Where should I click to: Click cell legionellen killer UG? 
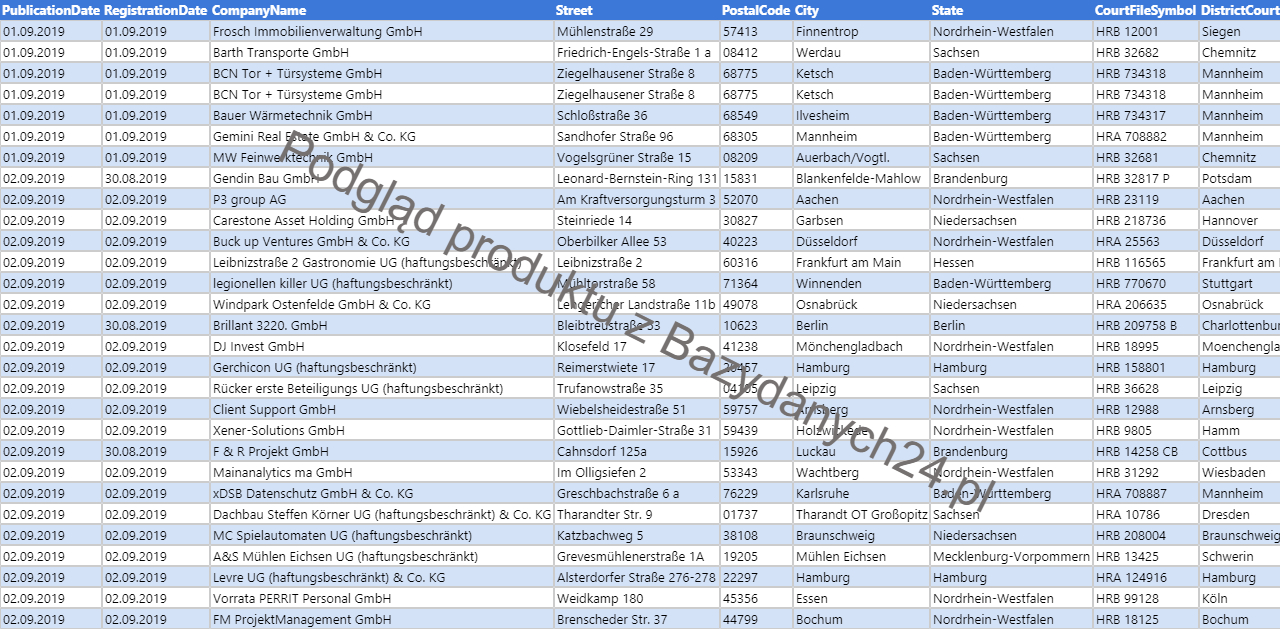pyautogui.click(x=382, y=283)
